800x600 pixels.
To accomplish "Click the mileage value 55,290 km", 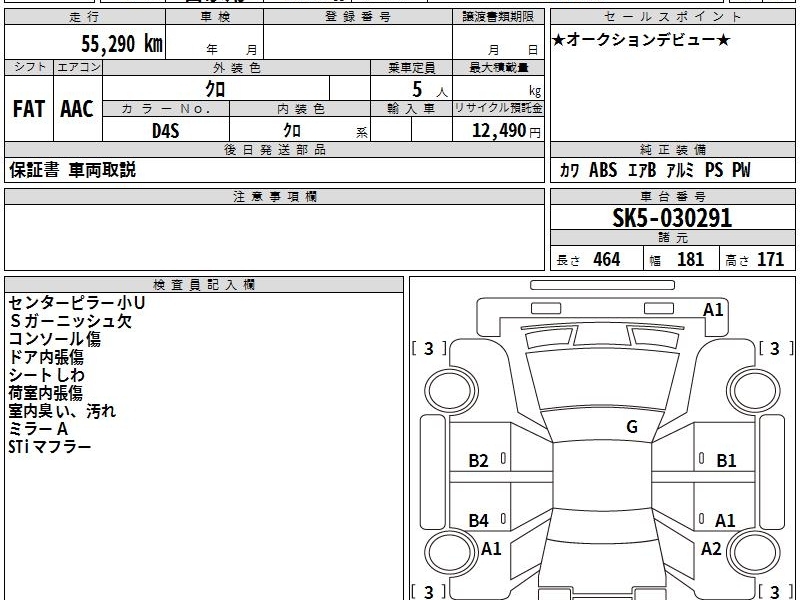I will (x=122, y=44).
